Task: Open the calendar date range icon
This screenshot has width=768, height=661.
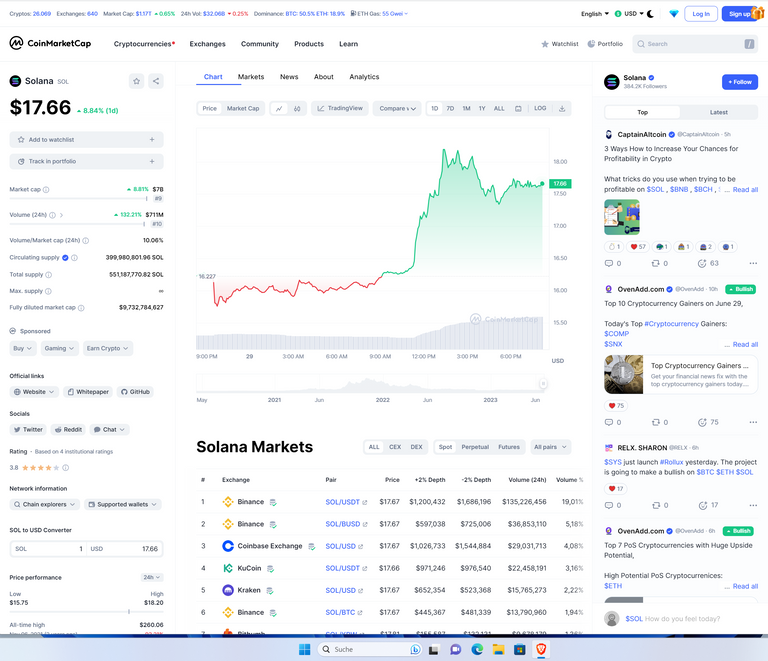Action: coord(518,109)
